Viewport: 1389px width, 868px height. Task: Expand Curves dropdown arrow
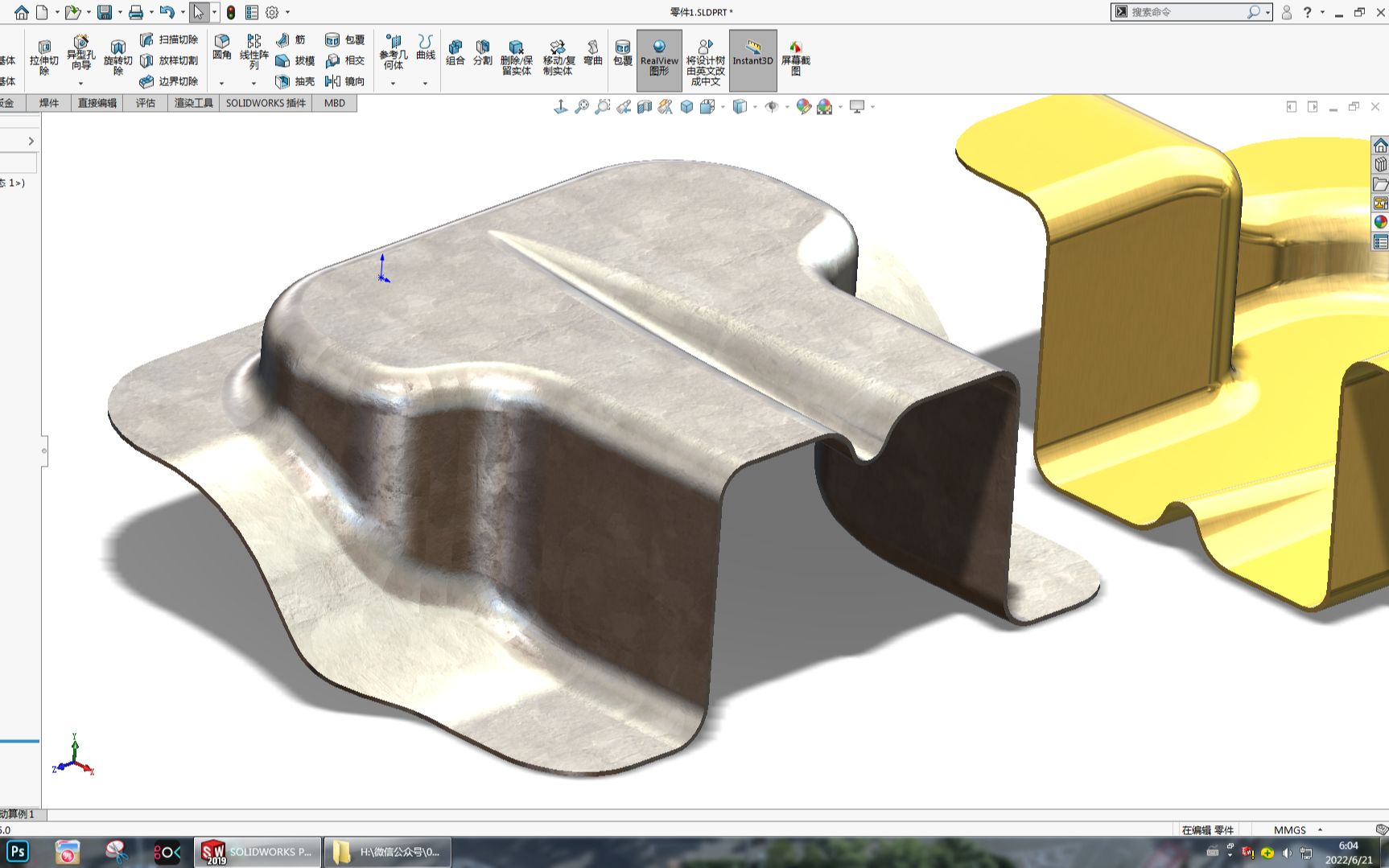tap(425, 84)
